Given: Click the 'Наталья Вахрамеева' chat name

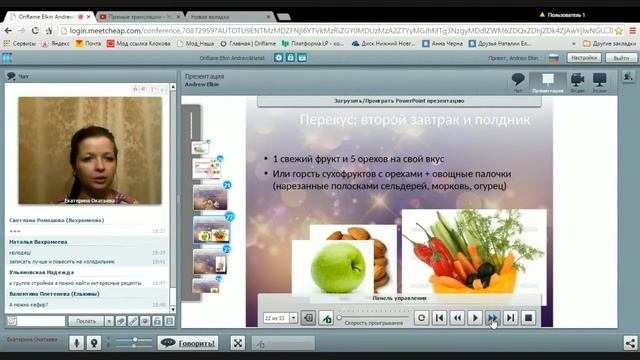Looking at the screenshot, I should coord(38,242).
